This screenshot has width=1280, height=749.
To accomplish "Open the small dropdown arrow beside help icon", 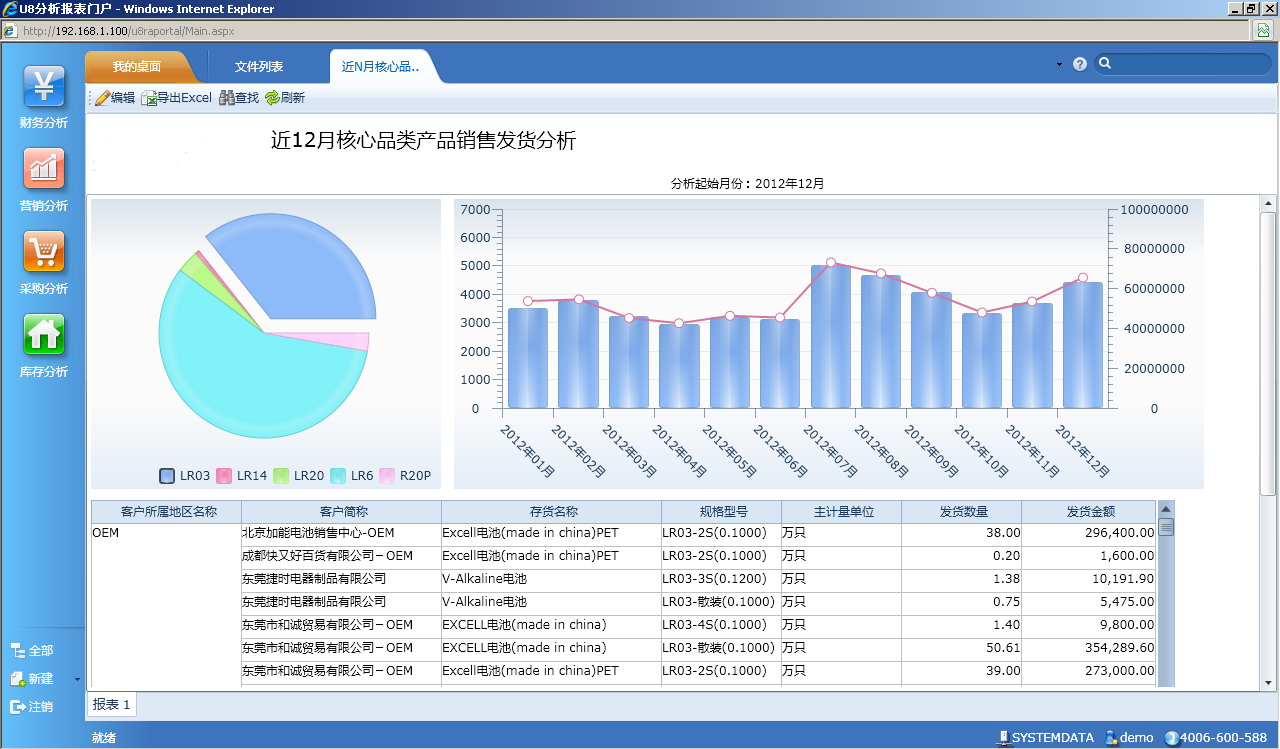I will point(1059,65).
